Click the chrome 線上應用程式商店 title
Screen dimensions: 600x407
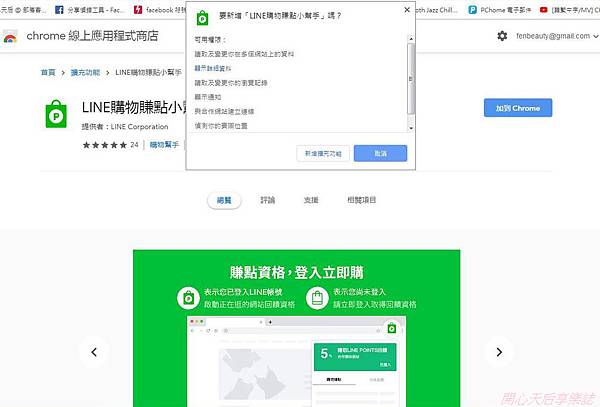pos(93,36)
